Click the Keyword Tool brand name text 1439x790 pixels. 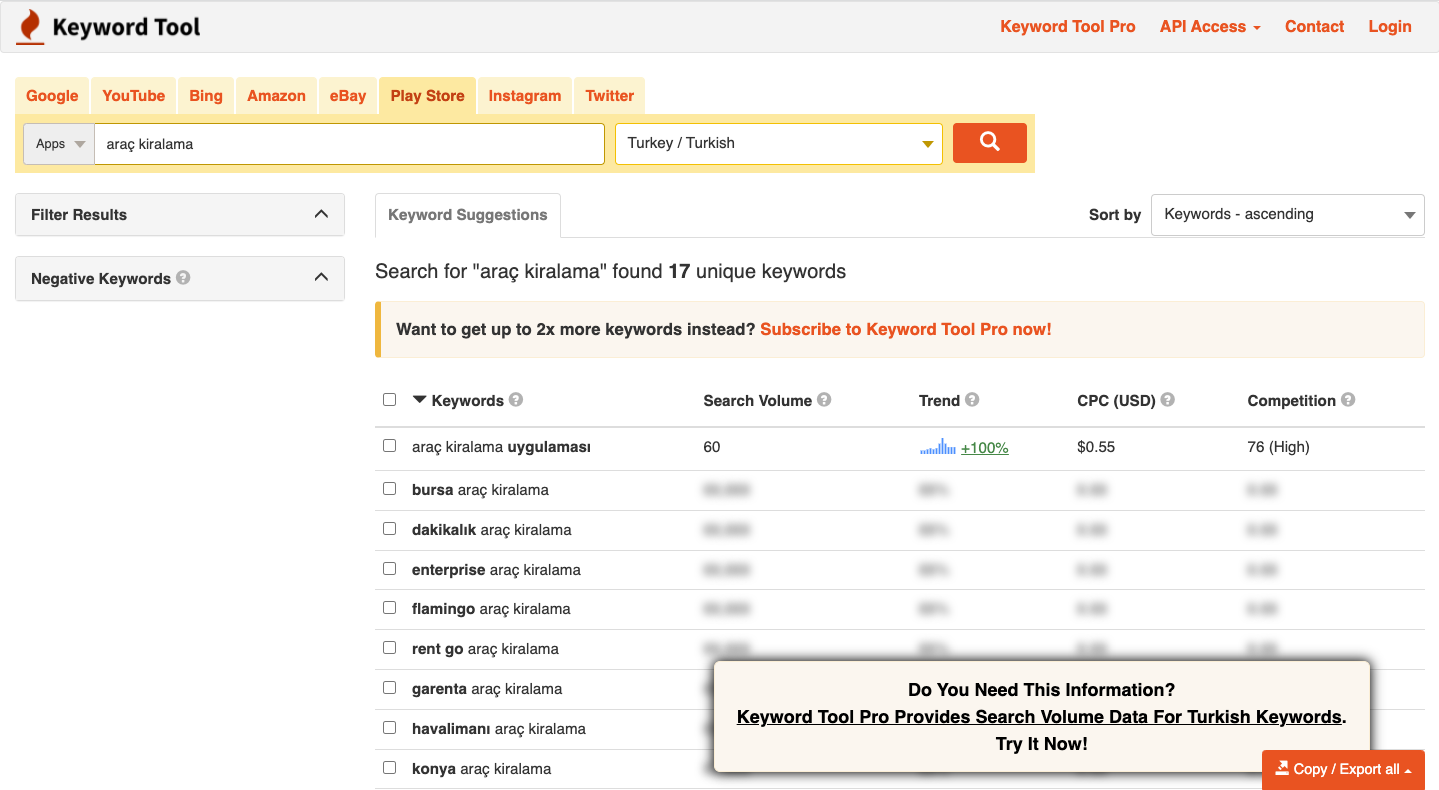coord(126,27)
